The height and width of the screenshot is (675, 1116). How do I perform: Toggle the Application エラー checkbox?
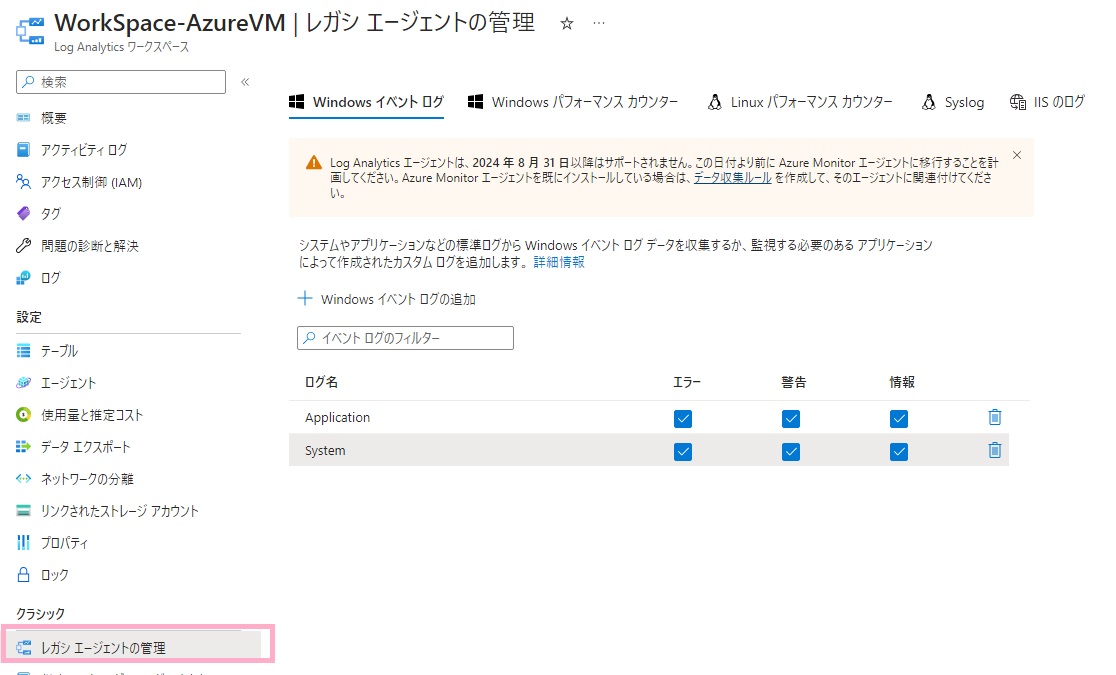pos(683,419)
